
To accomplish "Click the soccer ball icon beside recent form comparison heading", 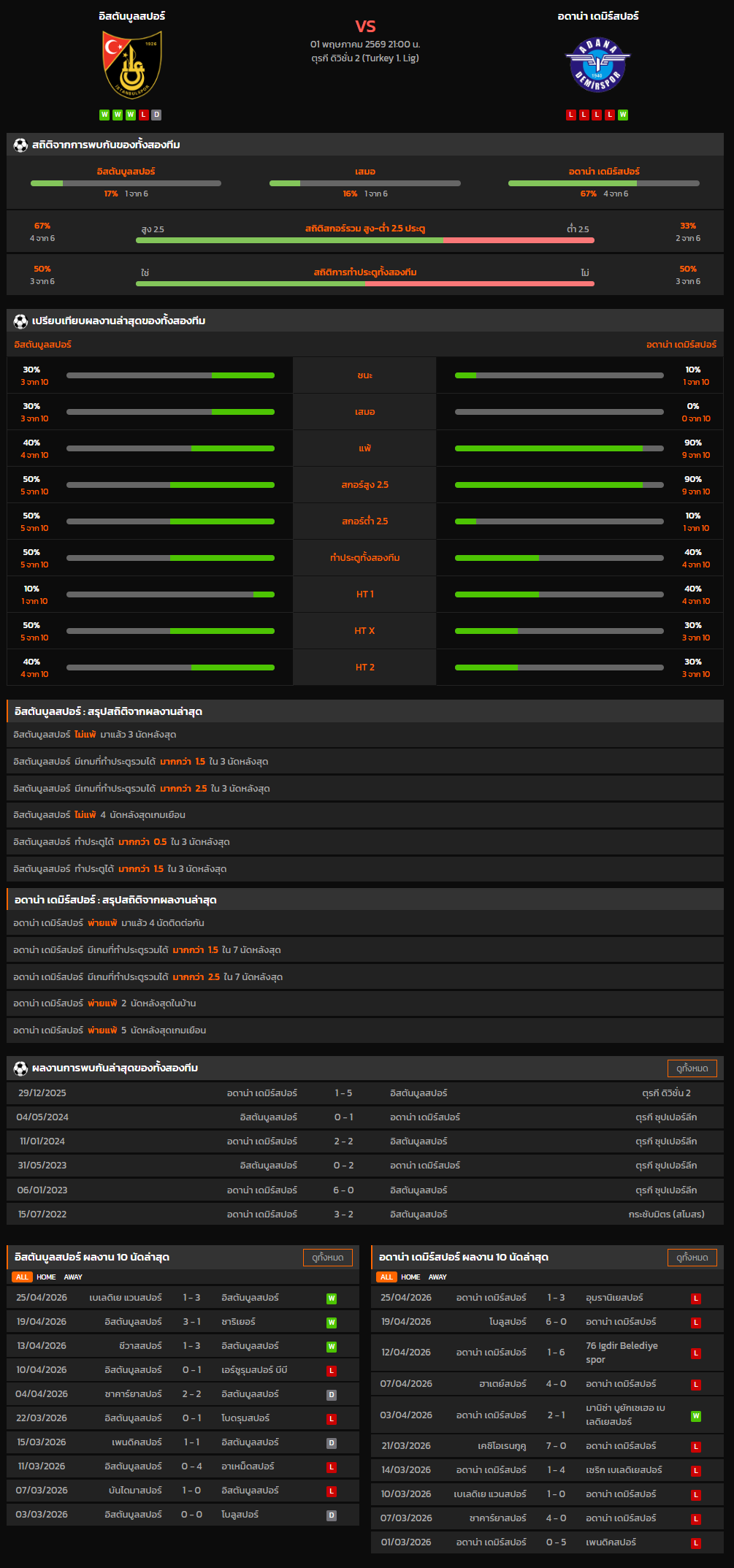I will [x=20, y=321].
